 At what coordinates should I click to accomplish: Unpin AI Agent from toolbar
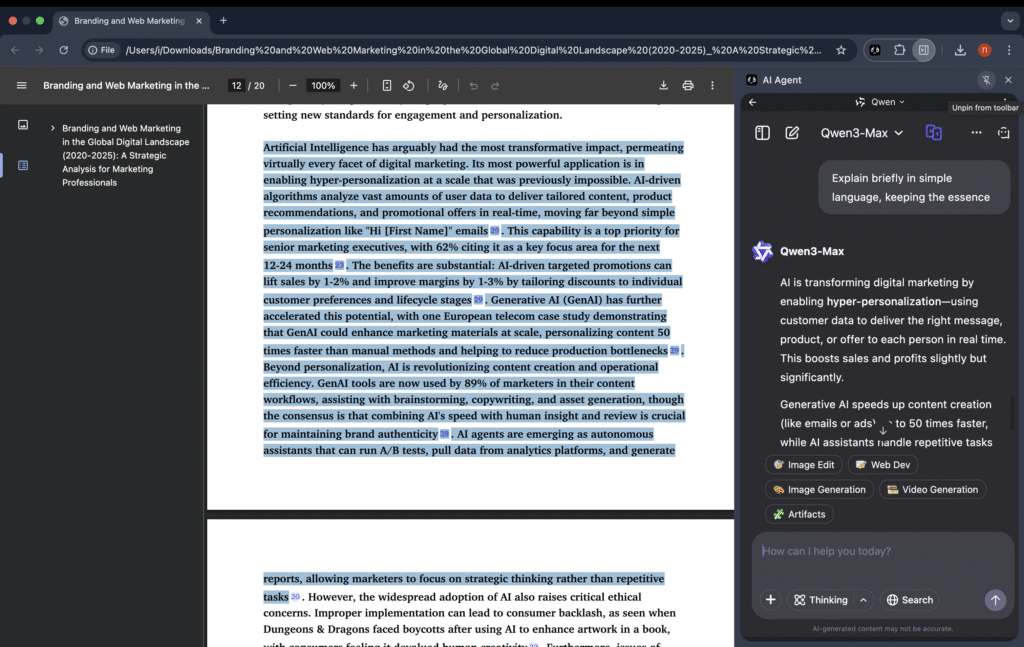986,80
